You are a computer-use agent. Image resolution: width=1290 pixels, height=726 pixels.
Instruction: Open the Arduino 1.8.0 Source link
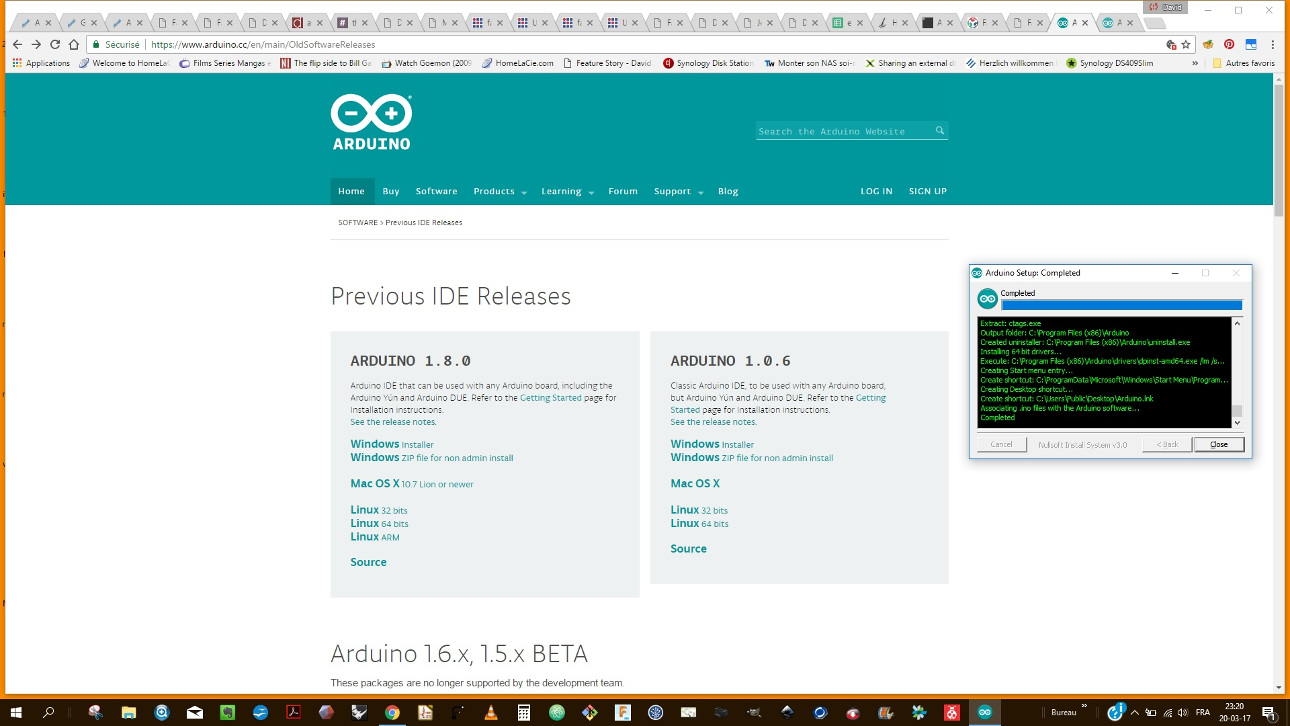point(368,562)
